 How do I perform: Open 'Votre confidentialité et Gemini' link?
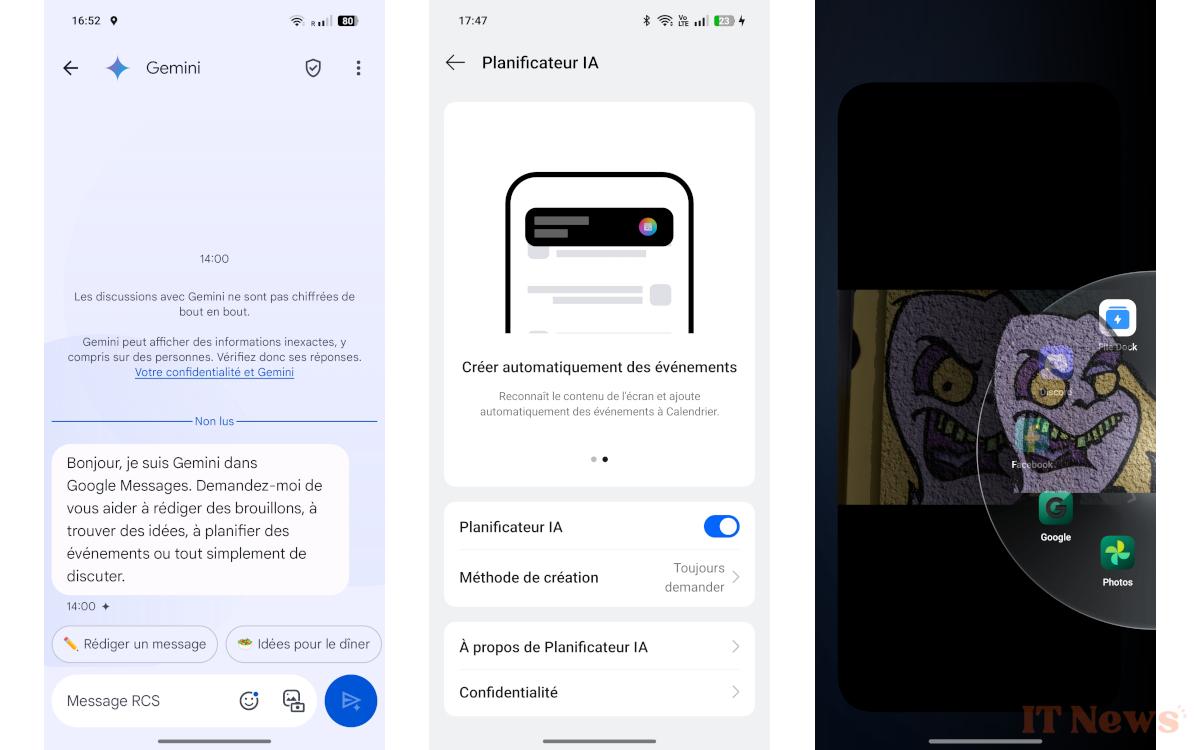point(214,372)
